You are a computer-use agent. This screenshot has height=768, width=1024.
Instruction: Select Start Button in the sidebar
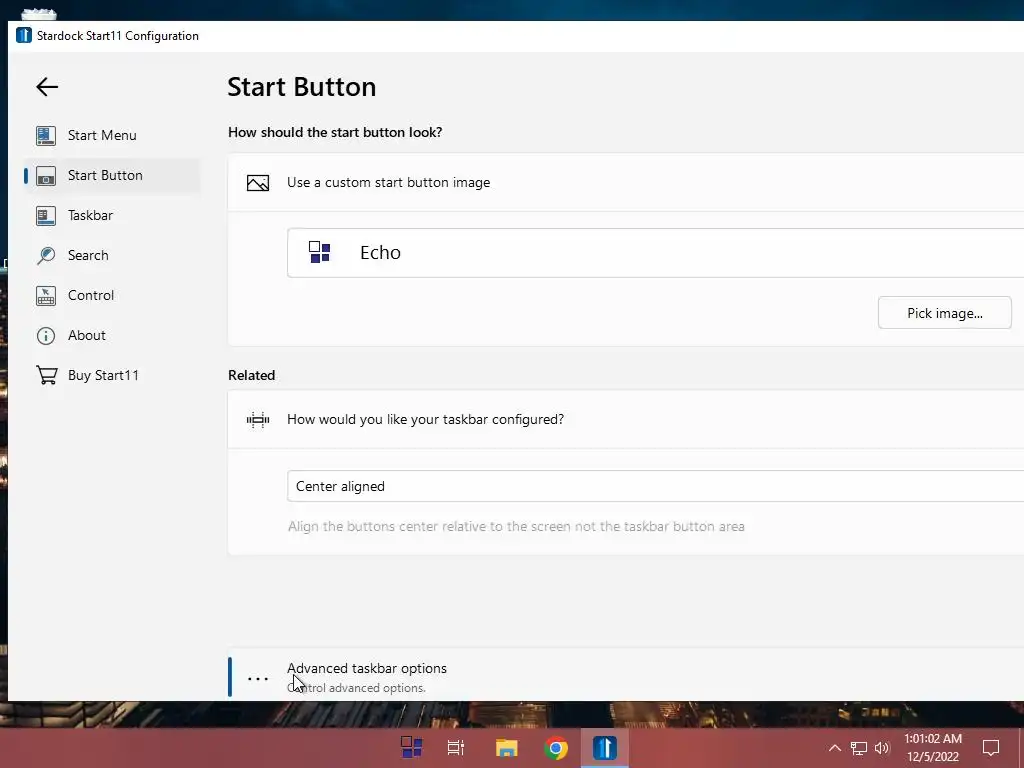point(112,175)
